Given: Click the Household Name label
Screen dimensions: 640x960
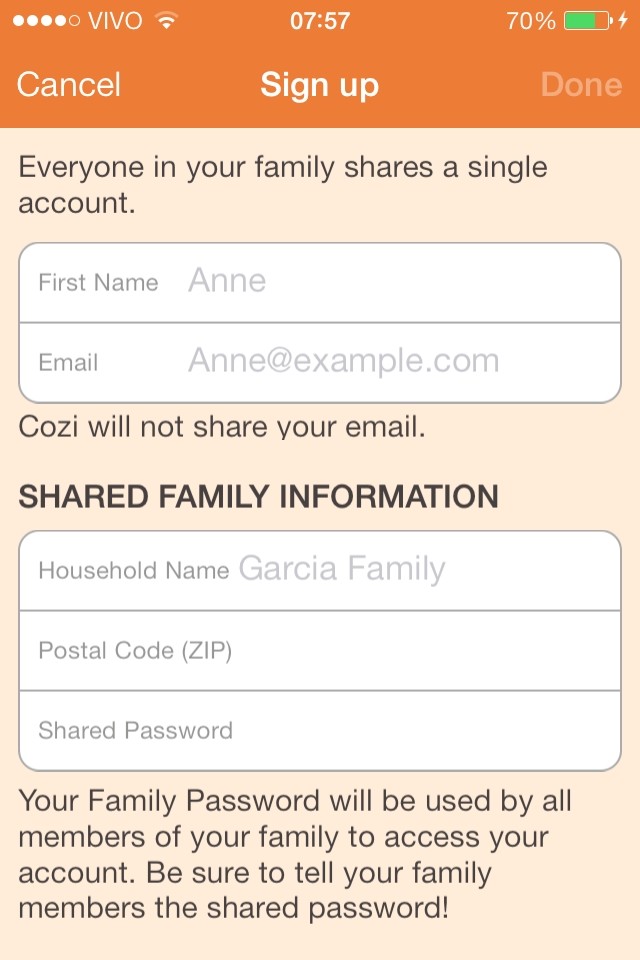Looking at the screenshot, I should (x=133, y=571).
